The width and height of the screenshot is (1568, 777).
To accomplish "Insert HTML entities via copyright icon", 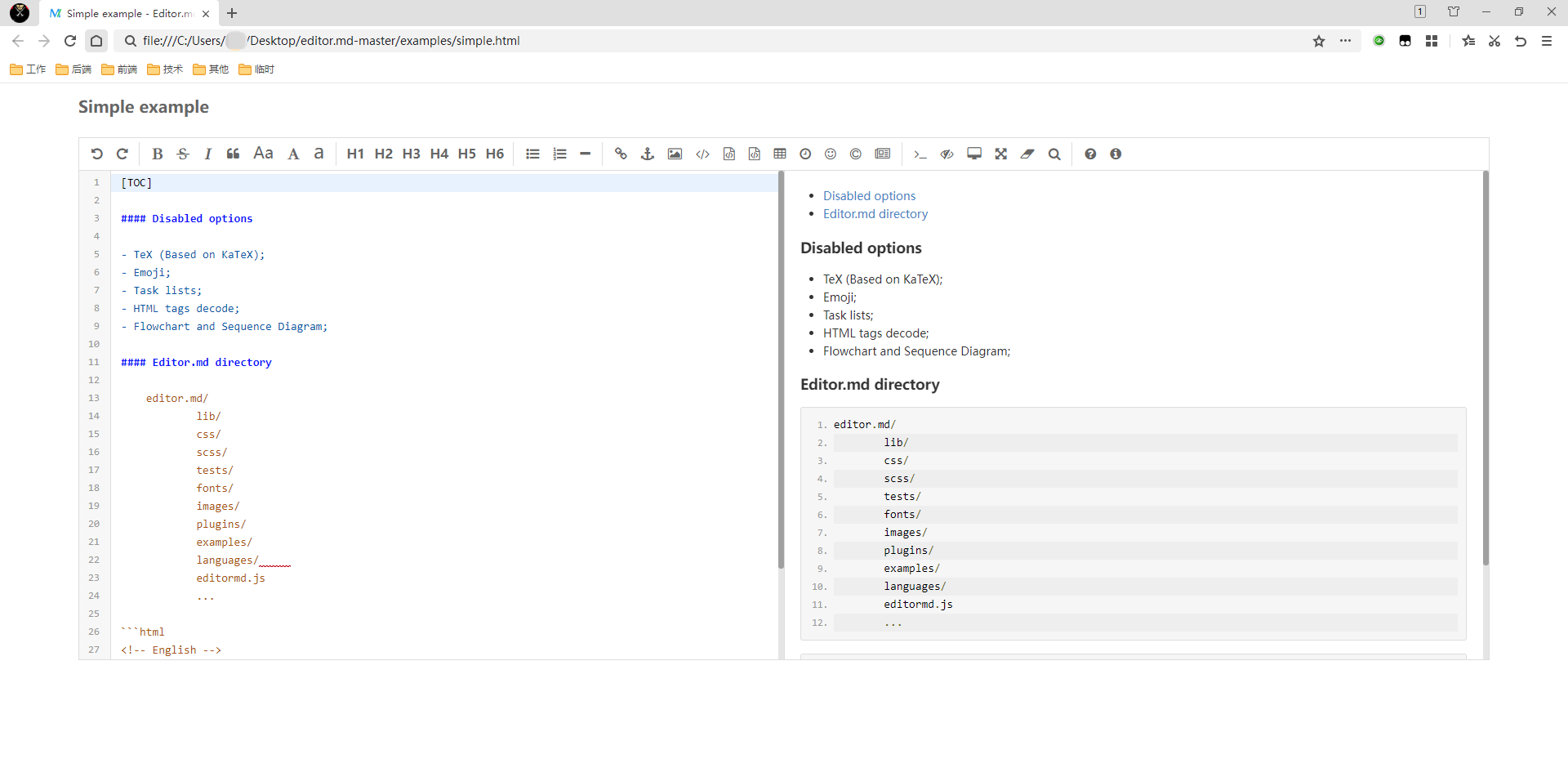I will pyautogui.click(x=856, y=154).
